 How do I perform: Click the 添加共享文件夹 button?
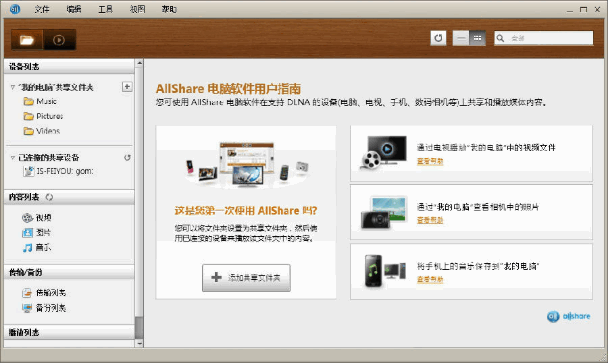[246, 278]
